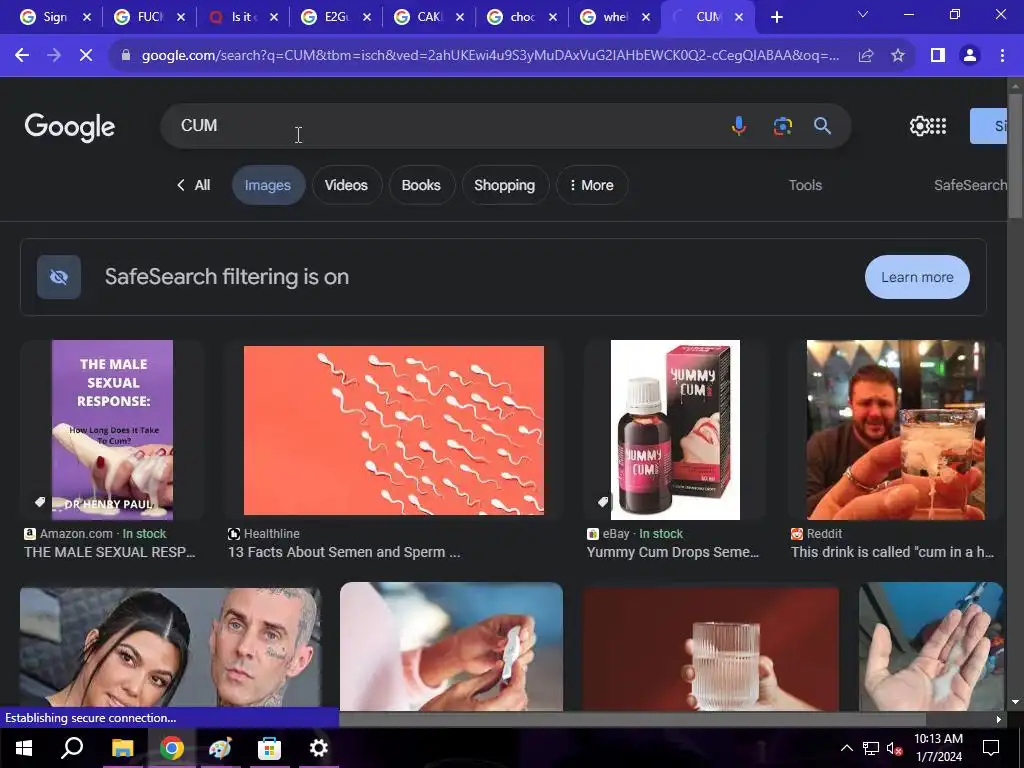Close the "E2G" browser tab
This screenshot has height=768, width=1024.
point(366,17)
